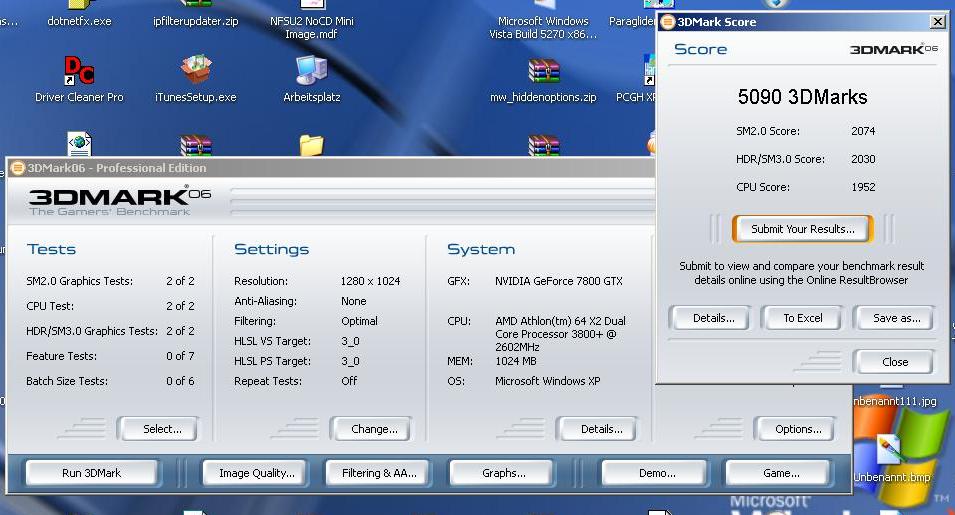Image resolution: width=955 pixels, height=515 pixels.
Task: Click Change... under Settings
Action: click(x=374, y=429)
